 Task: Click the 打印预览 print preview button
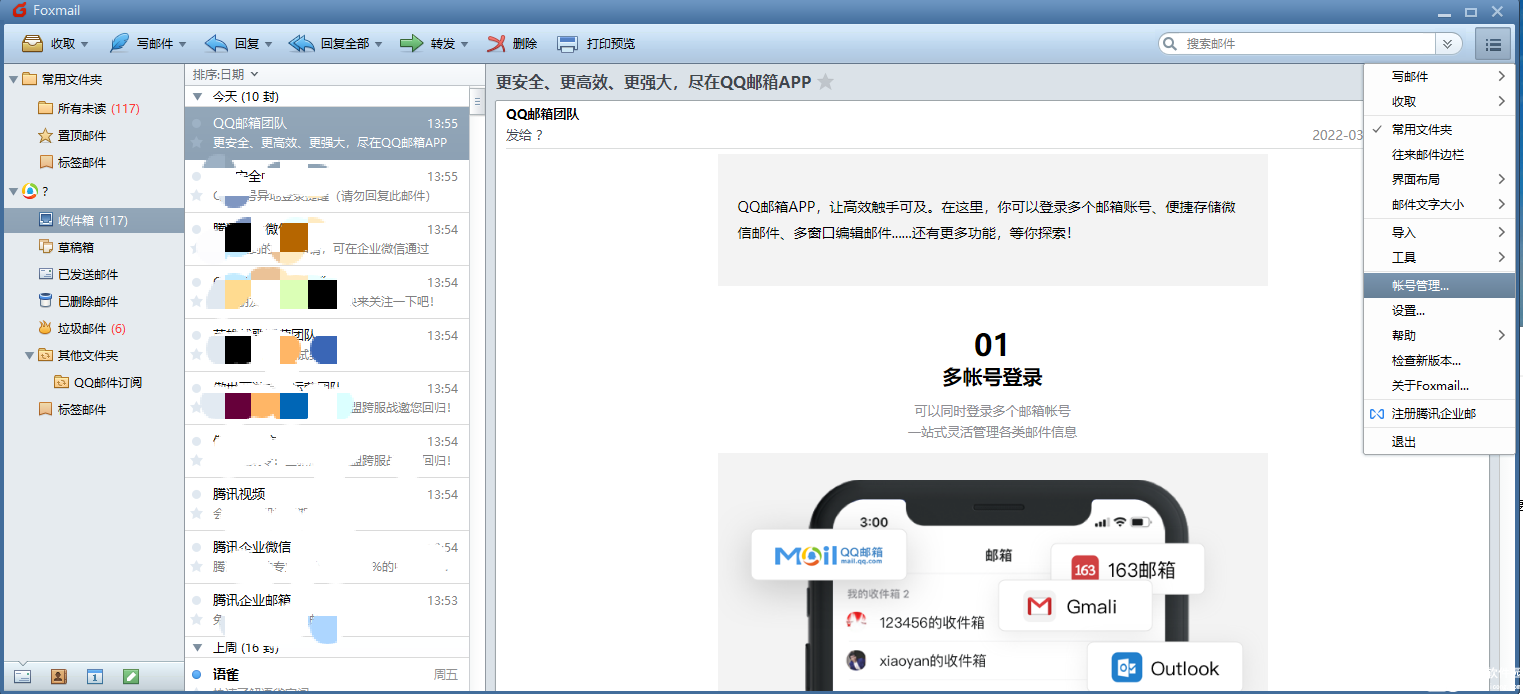click(596, 44)
